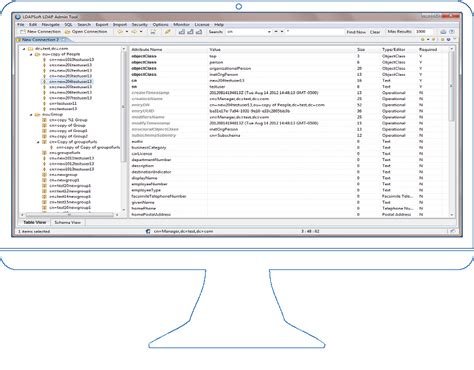The image size is (474, 370).
Task: Select the cn=testuser13 tree entry
Action: click(x=63, y=109)
